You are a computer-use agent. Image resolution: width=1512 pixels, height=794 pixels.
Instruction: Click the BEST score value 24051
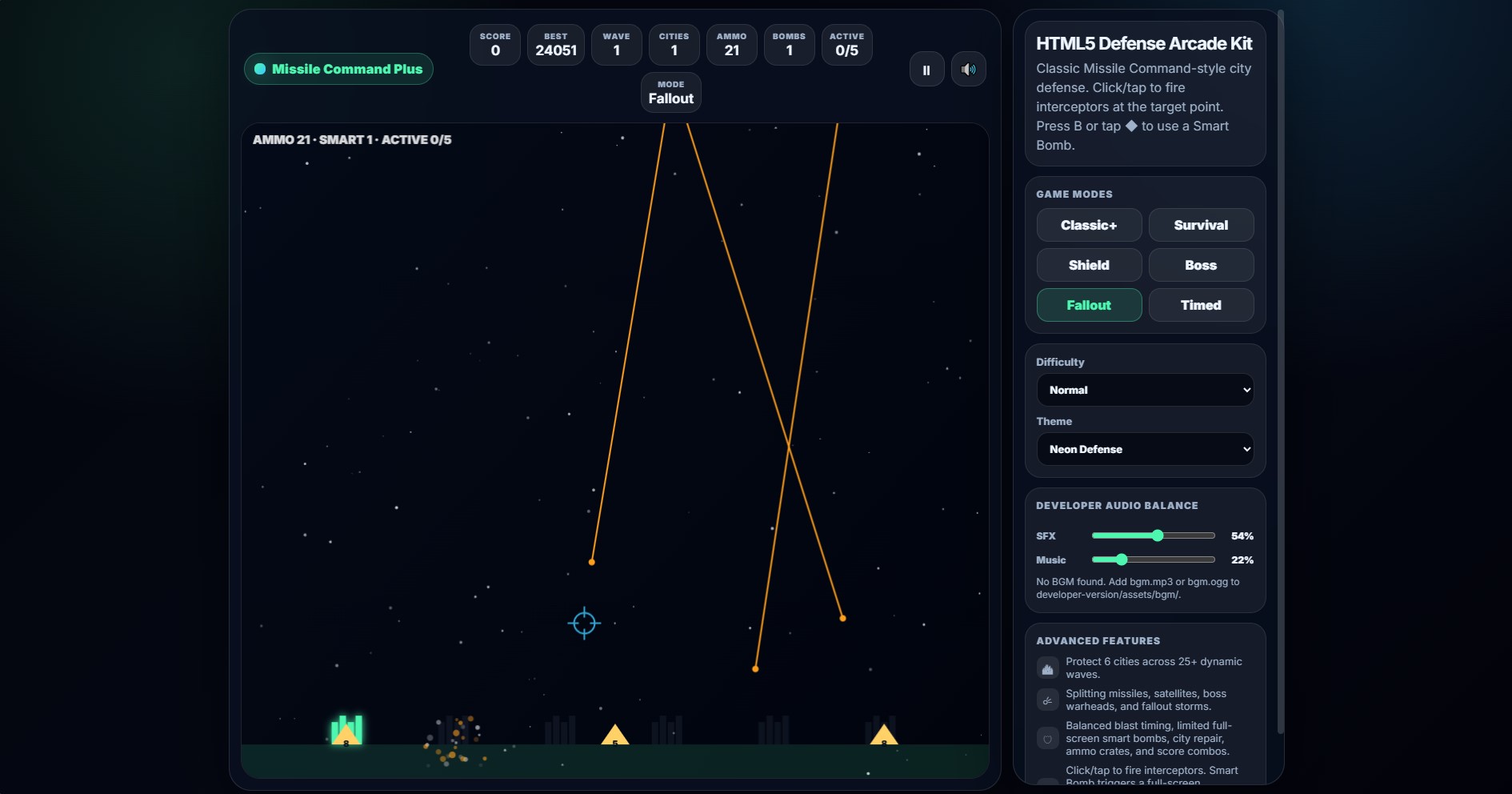556,50
